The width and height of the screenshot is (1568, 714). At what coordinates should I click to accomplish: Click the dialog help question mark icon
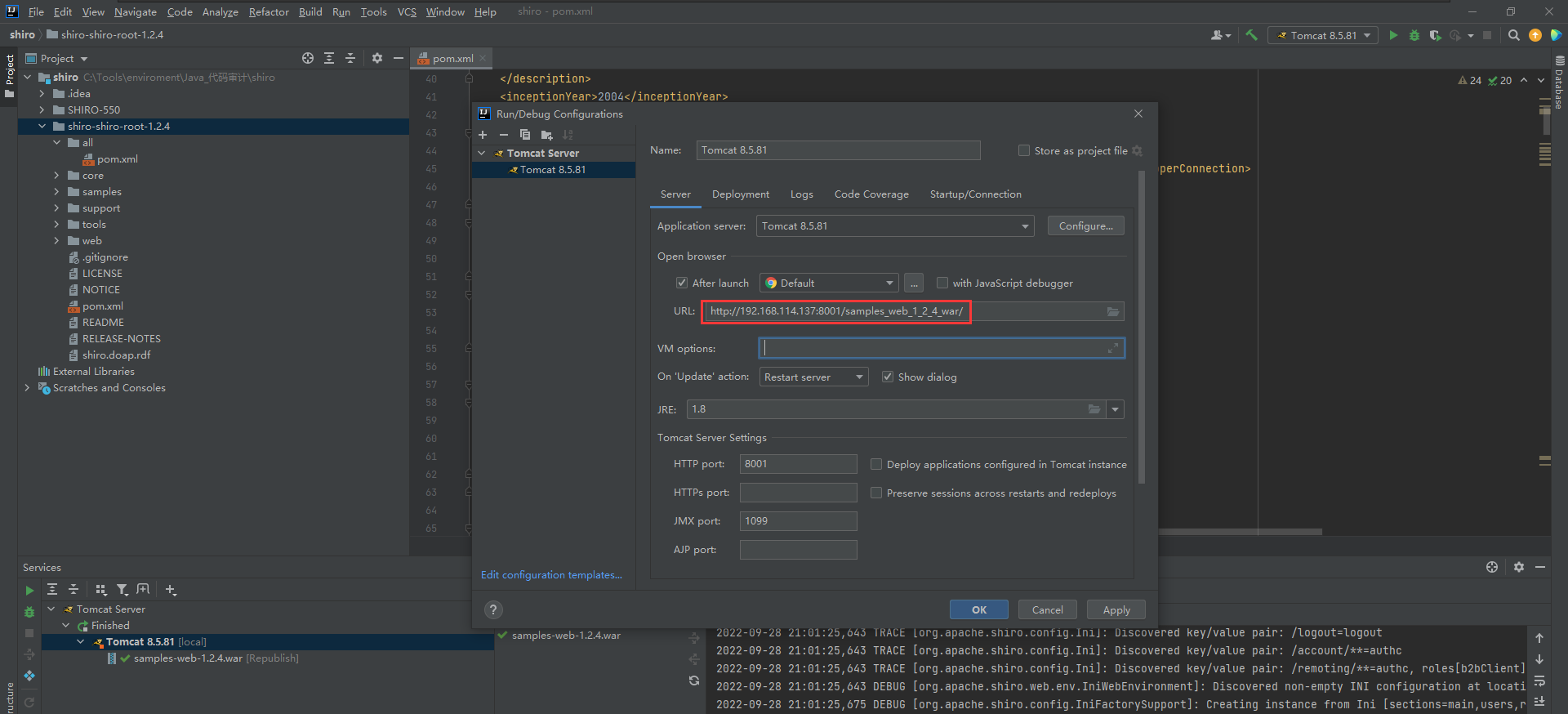coord(493,609)
